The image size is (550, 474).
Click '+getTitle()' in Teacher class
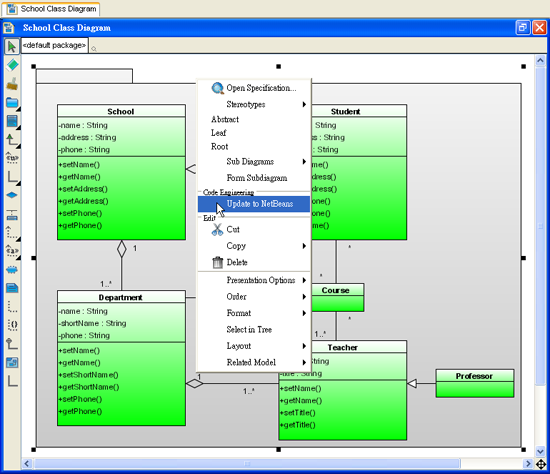tap(297, 425)
